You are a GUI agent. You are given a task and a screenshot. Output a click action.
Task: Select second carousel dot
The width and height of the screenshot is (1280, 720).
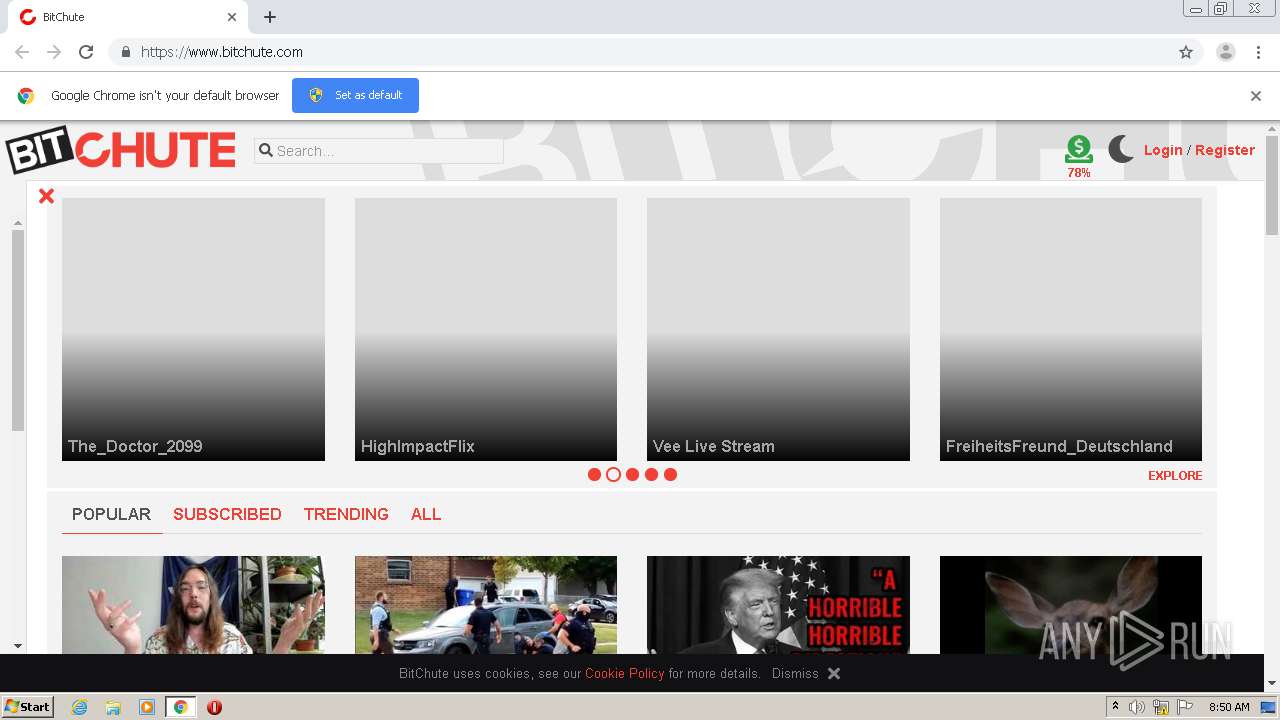pyautogui.click(x=613, y=474)
